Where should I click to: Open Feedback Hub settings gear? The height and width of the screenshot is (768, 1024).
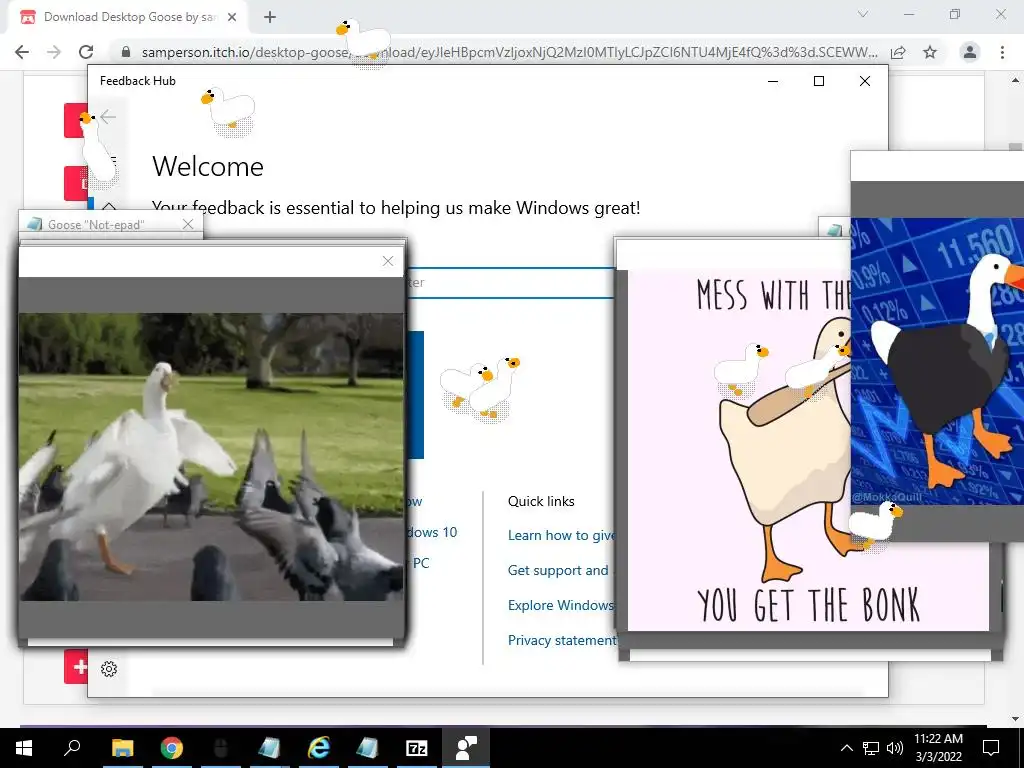(x=109, y=669)
